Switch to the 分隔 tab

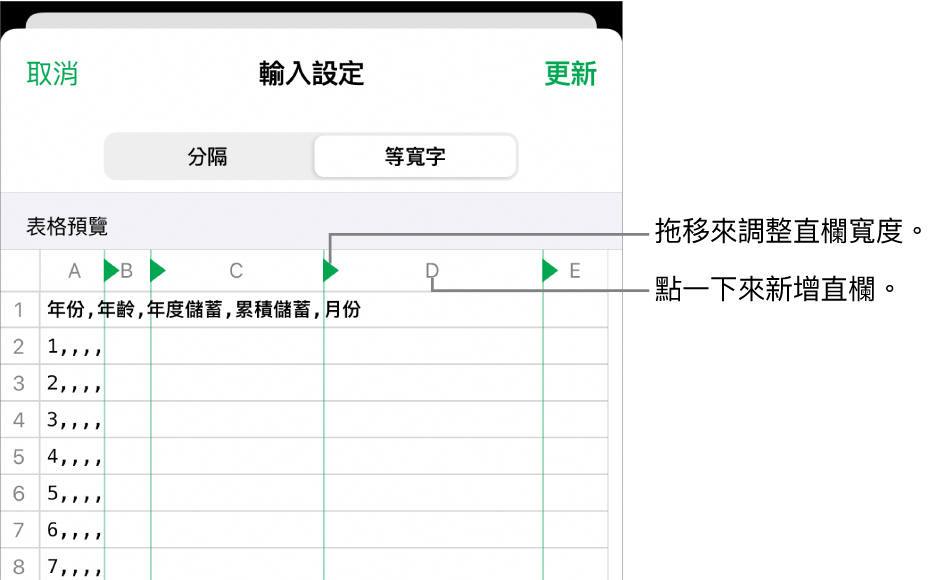[x=207, y=156]
